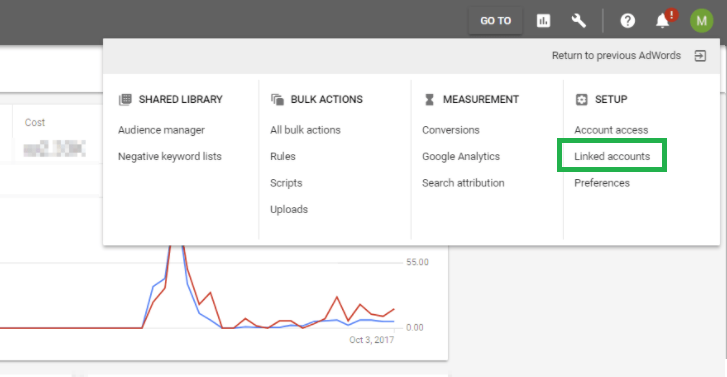Open Search attribution
The height and width of the screenshot is (377, 727).
tap(463, 183)
